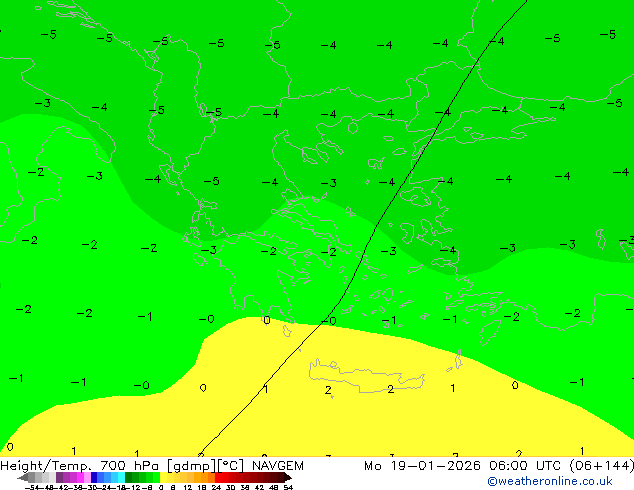
Task: Click the 'Height/Temp. 700 hPa' chart title
Action: click(79, 466)
